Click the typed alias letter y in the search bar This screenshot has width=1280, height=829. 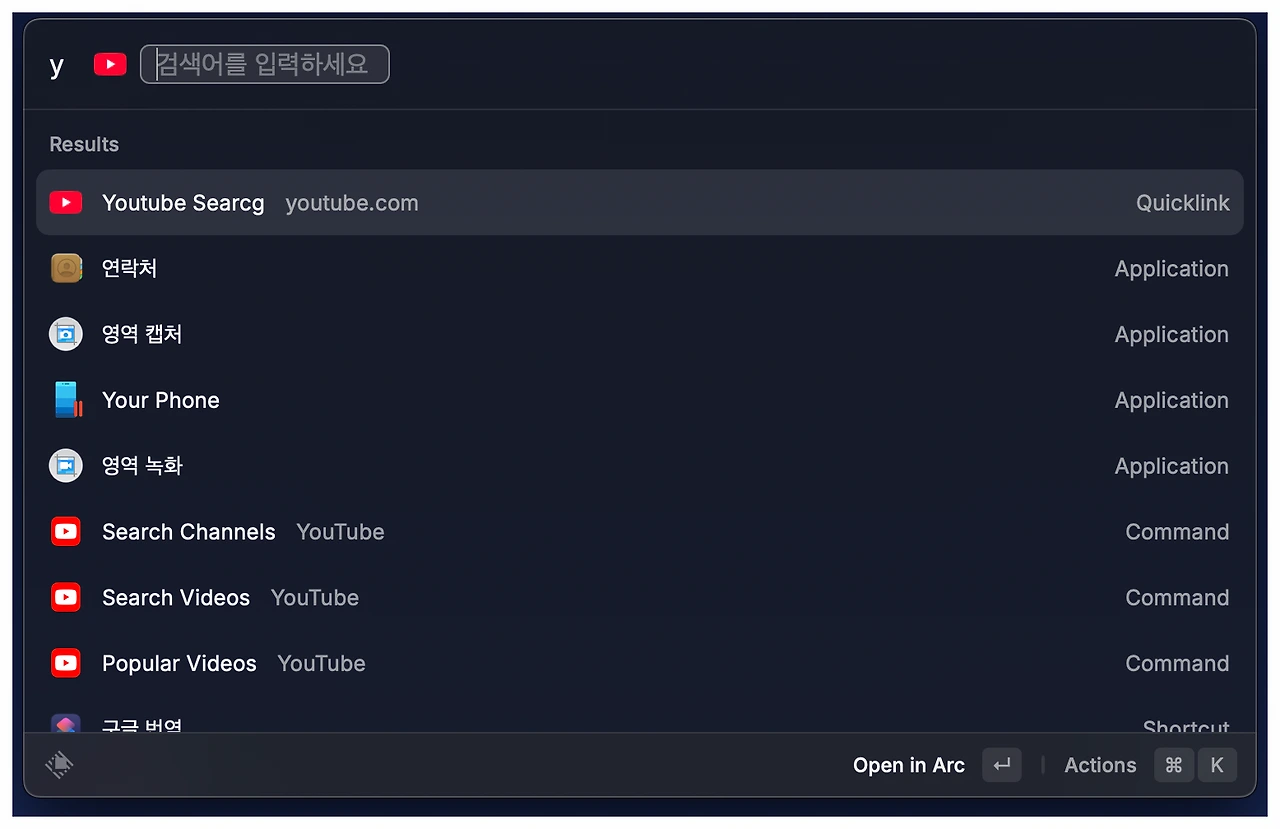click(57, 67)
